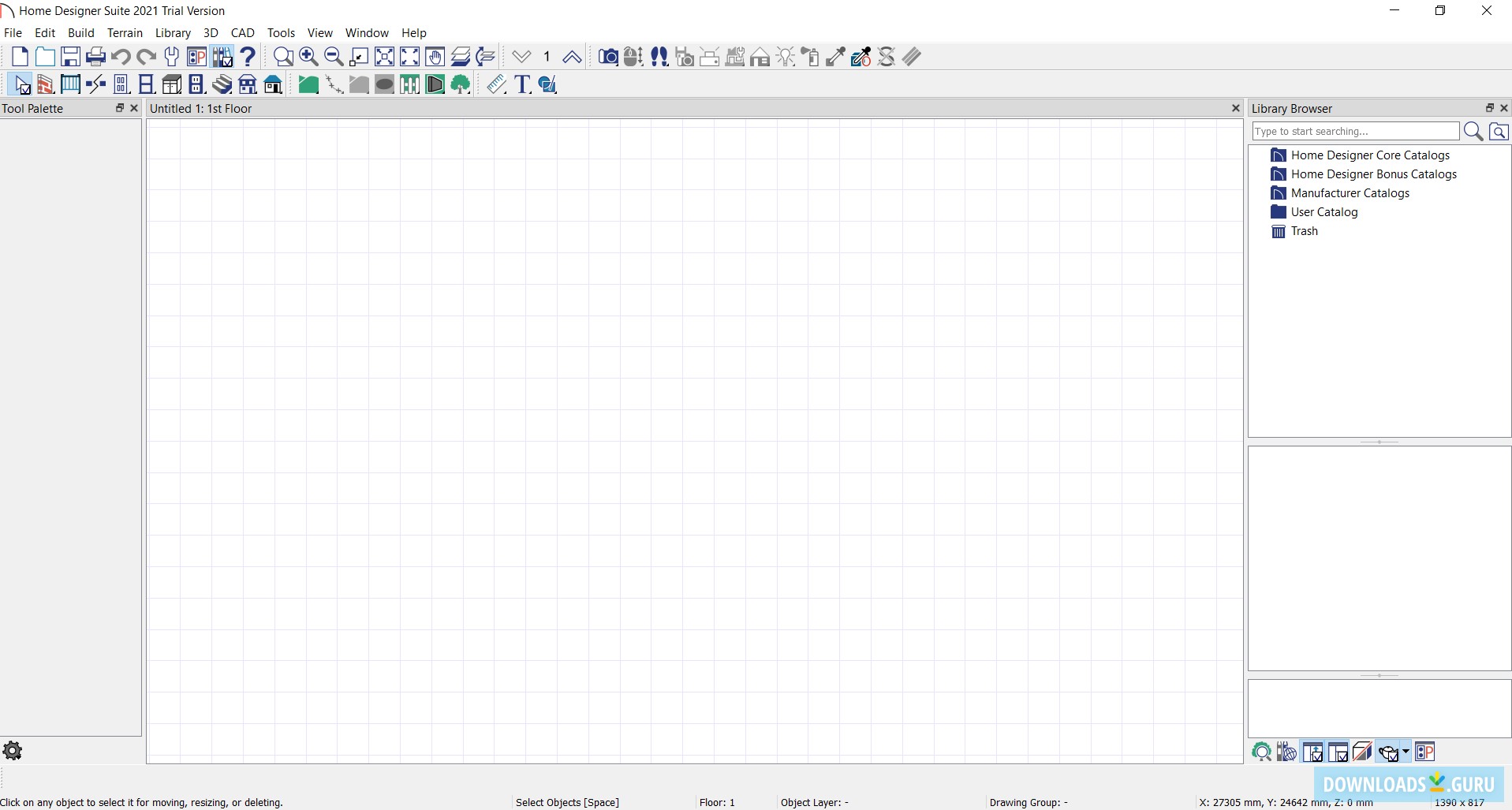Open the Build menu
The height and width of the screenshot is (810, 1512).
pos(81,32)
